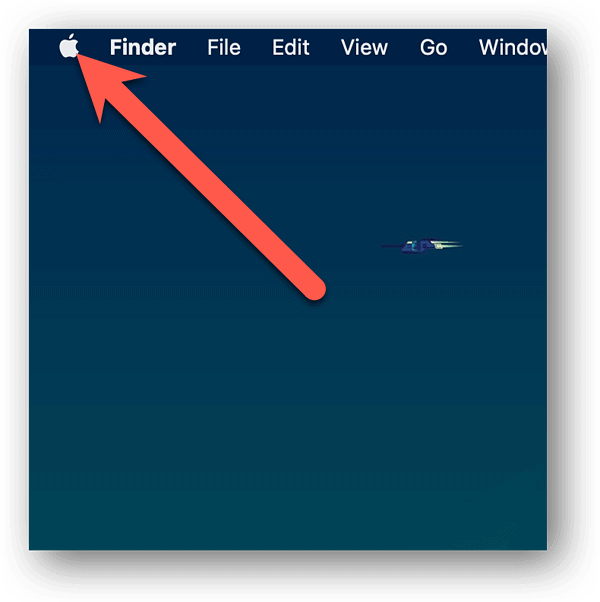Click empty menu bar space left of Apple logo
Screen dimensions: 600x602
click(x=43, y=47)
